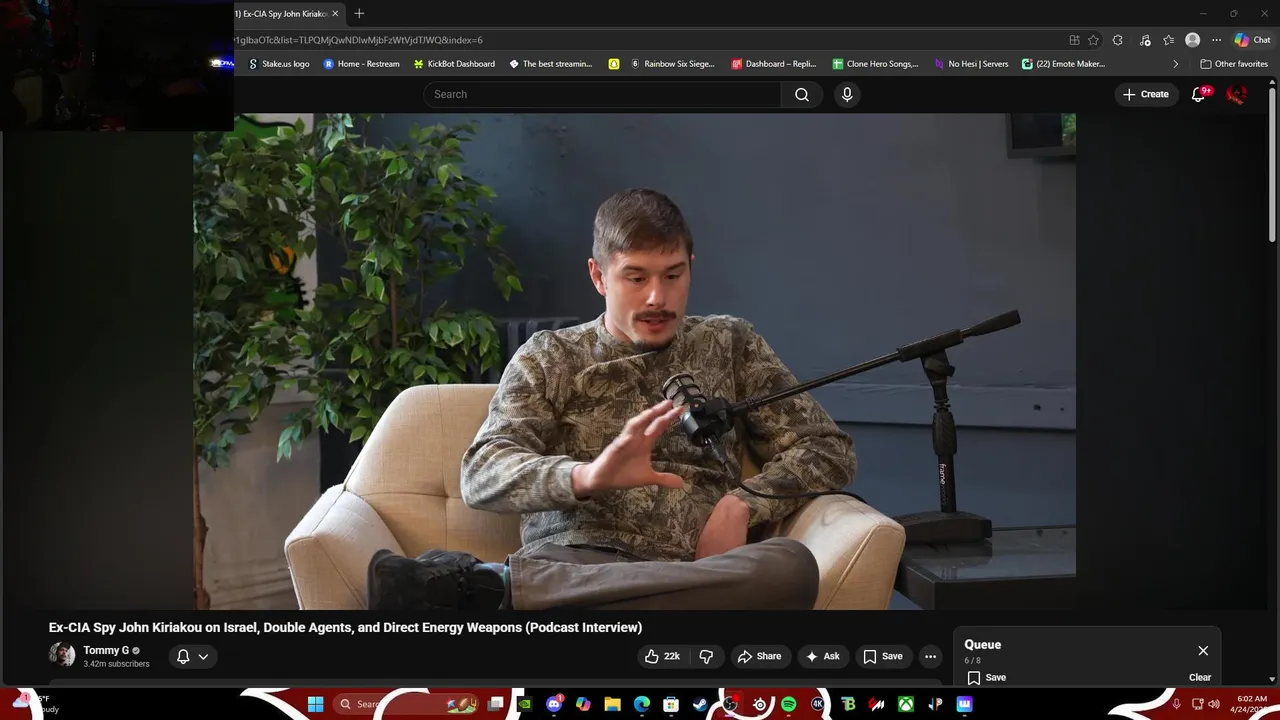This screenshot has width=1280, height=720.
Task: Save video to a playlist
Action: click(882, 656)
